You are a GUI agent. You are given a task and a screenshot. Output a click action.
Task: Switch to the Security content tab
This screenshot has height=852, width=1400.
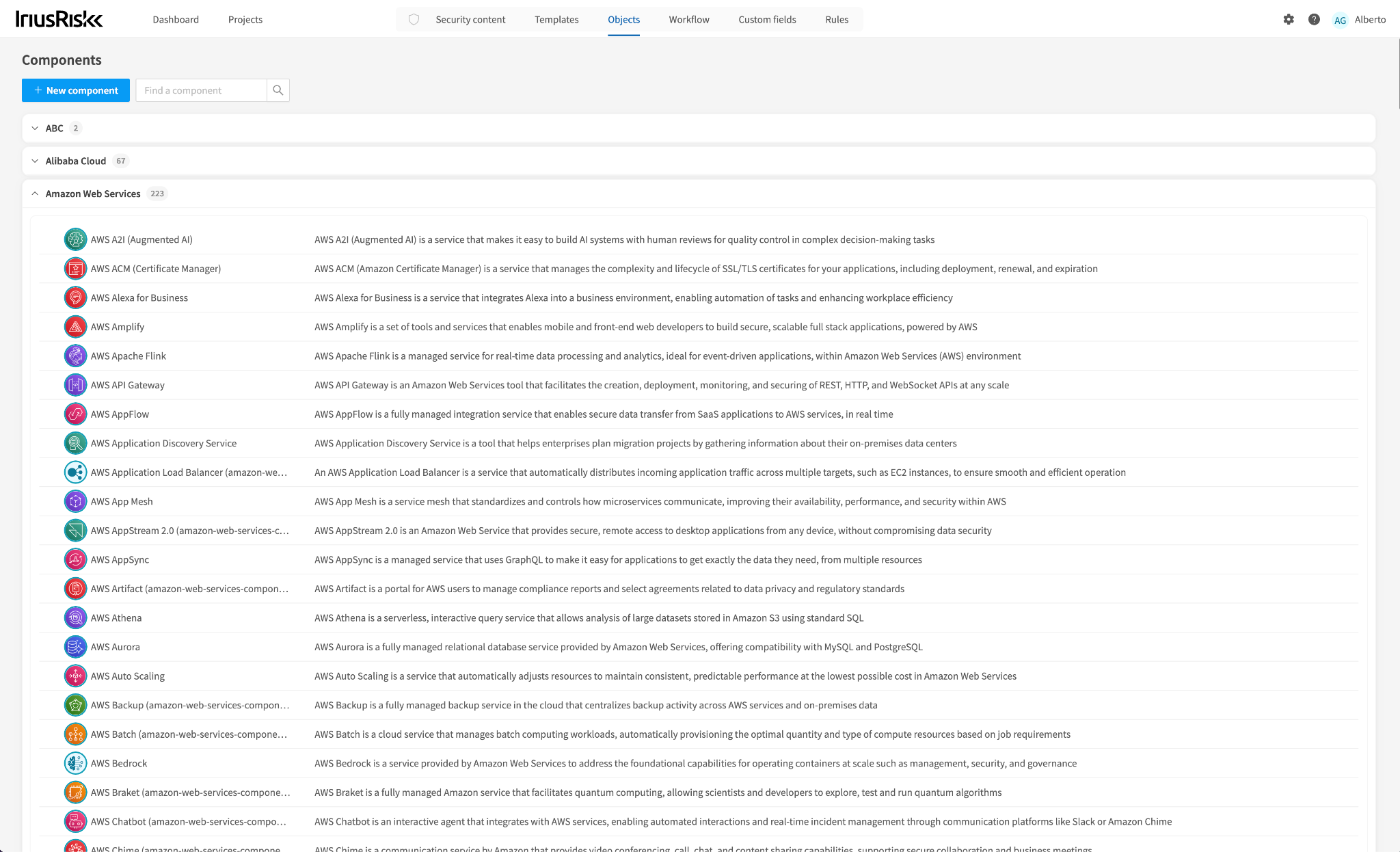coord(470,19)
